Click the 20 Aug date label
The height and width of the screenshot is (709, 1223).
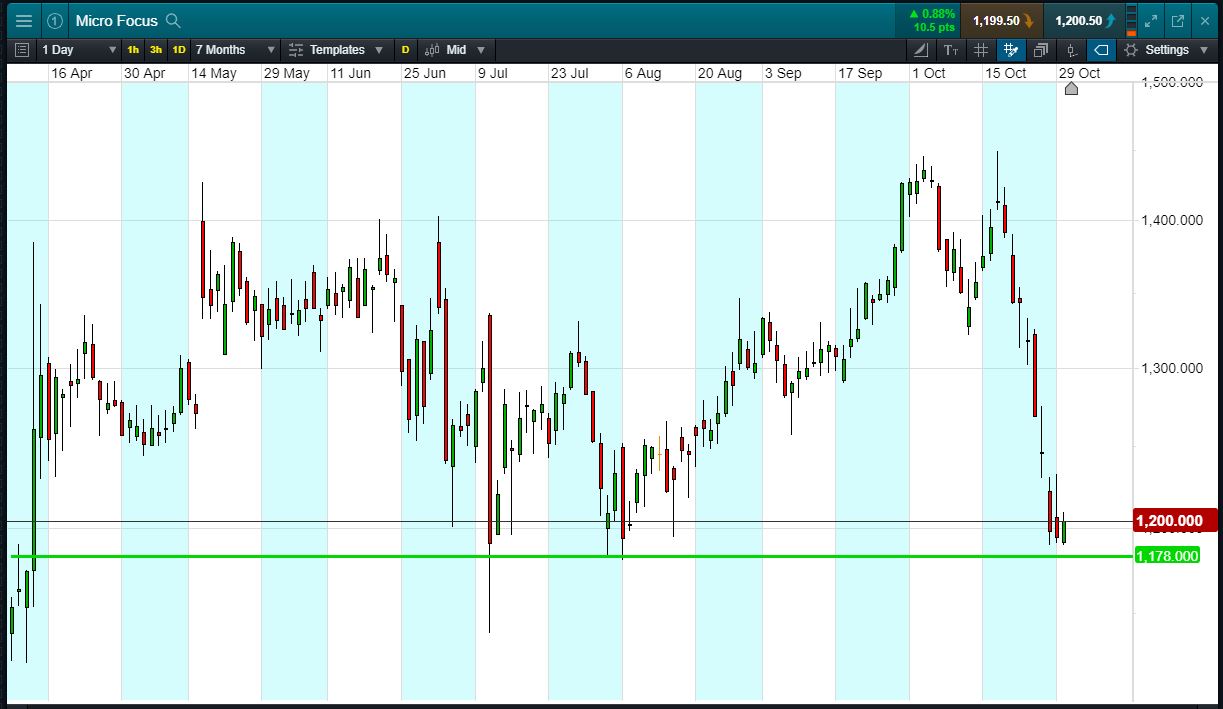pos(720,73)
